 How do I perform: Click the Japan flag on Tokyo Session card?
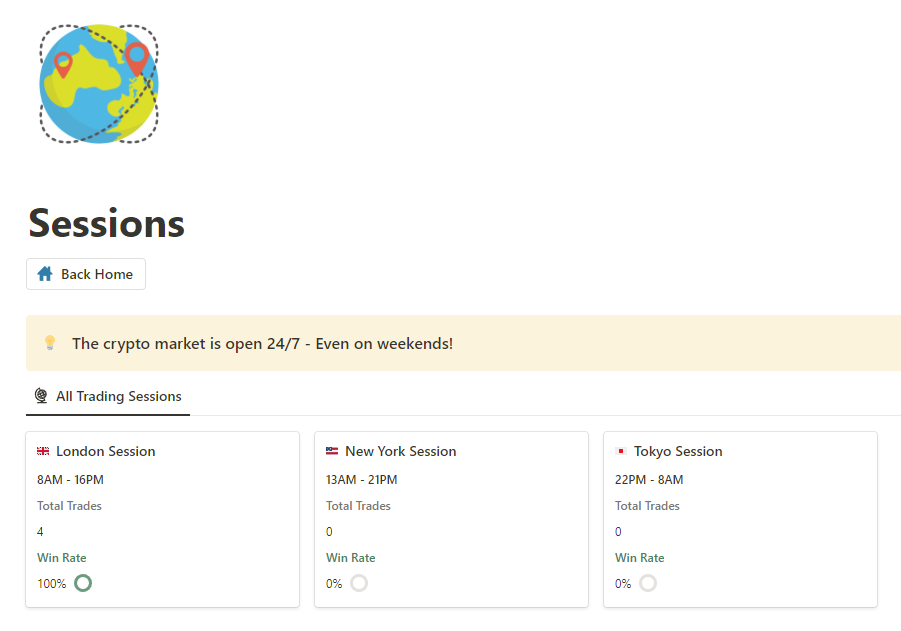[619, 450]
